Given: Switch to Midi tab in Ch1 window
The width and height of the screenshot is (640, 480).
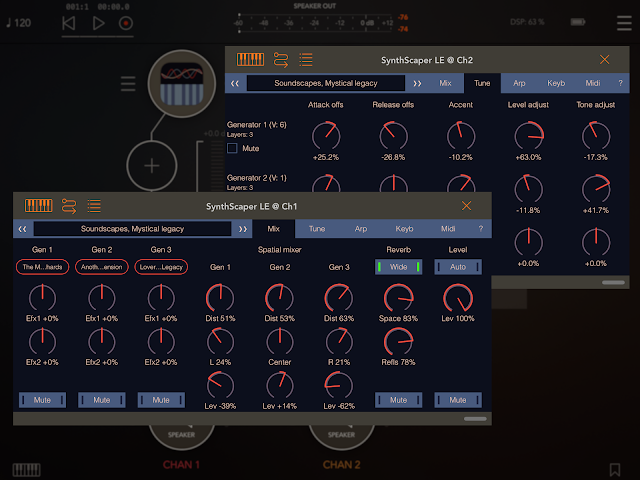Looking at the screenshot, I should [x=448, y=229].
